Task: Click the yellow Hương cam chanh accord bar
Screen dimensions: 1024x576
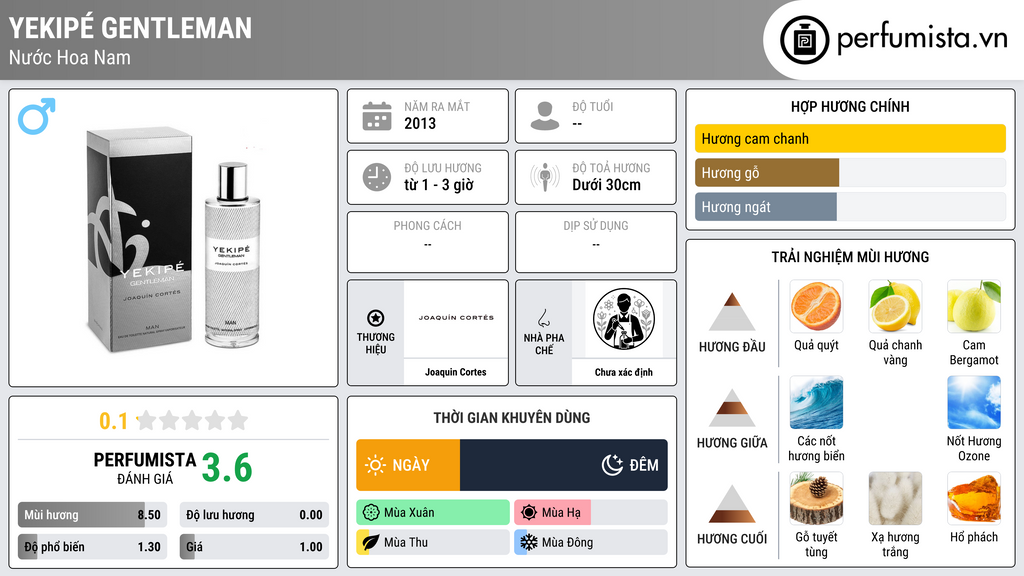Action: point(850,138)
